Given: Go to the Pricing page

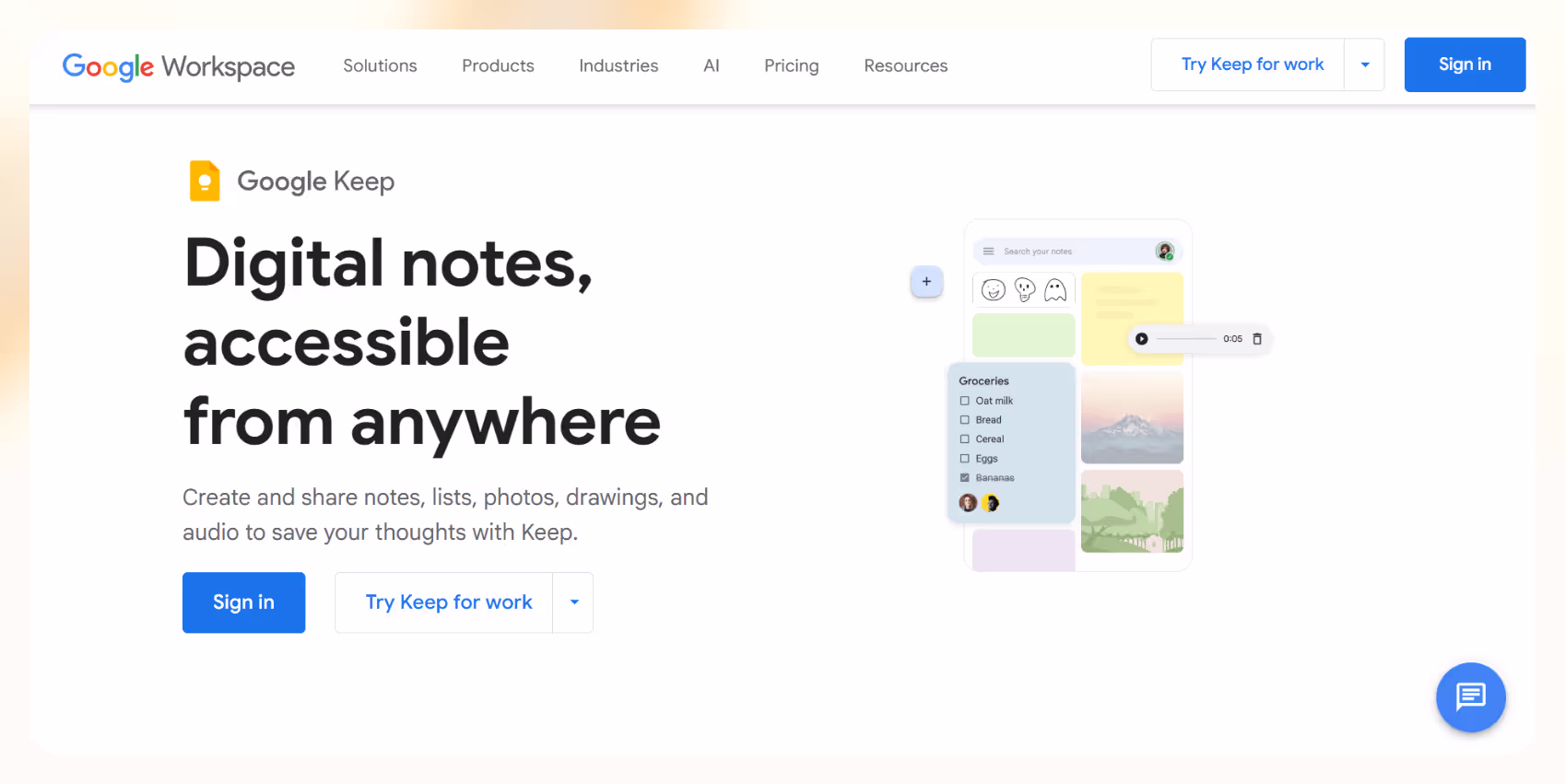Looking at the screenshot, I should [792, 66].
